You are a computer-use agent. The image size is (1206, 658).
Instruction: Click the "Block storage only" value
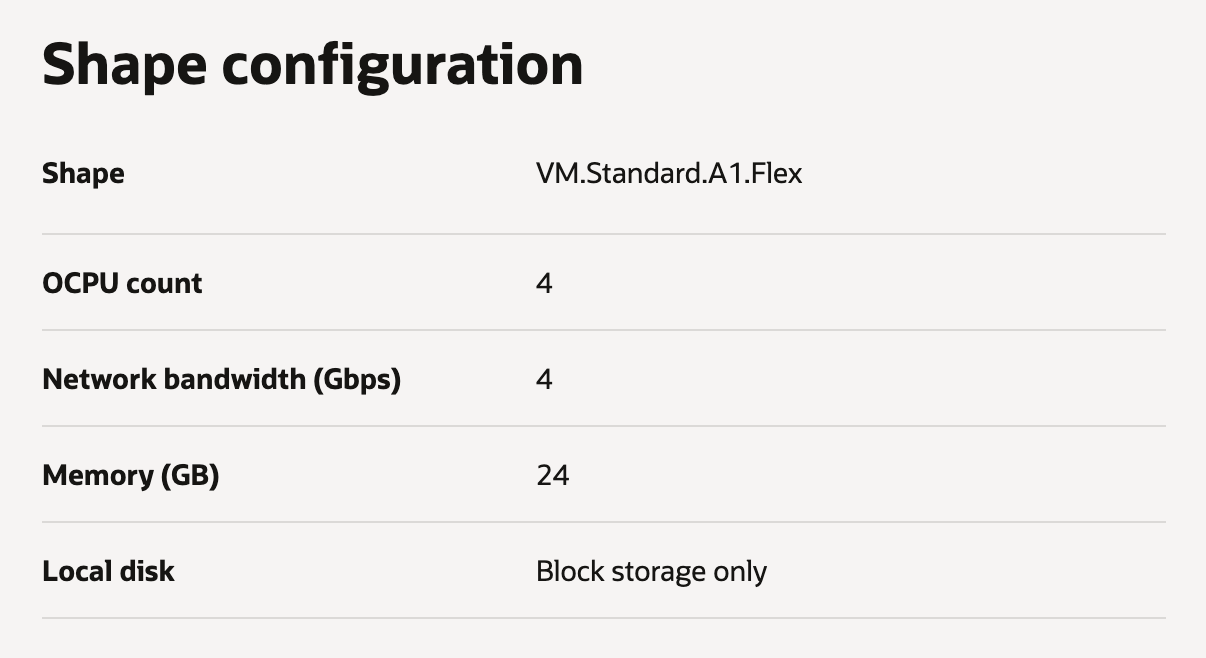[x=651, y=572]
